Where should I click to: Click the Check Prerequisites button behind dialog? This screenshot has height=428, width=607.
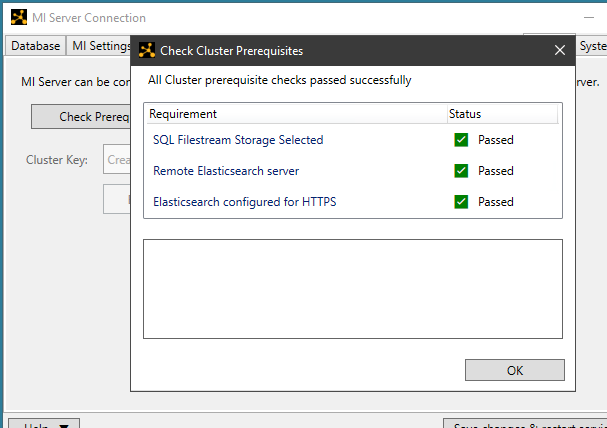[x=82, y=117]
